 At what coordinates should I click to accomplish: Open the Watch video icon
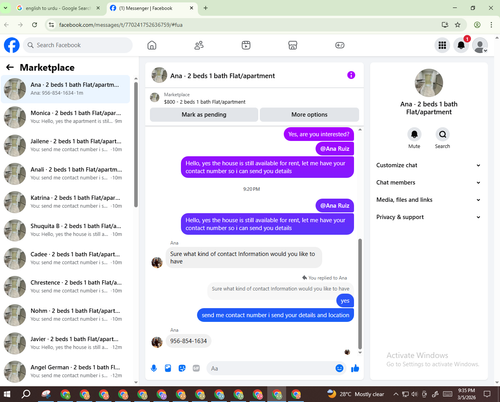[x=246, y=45]
